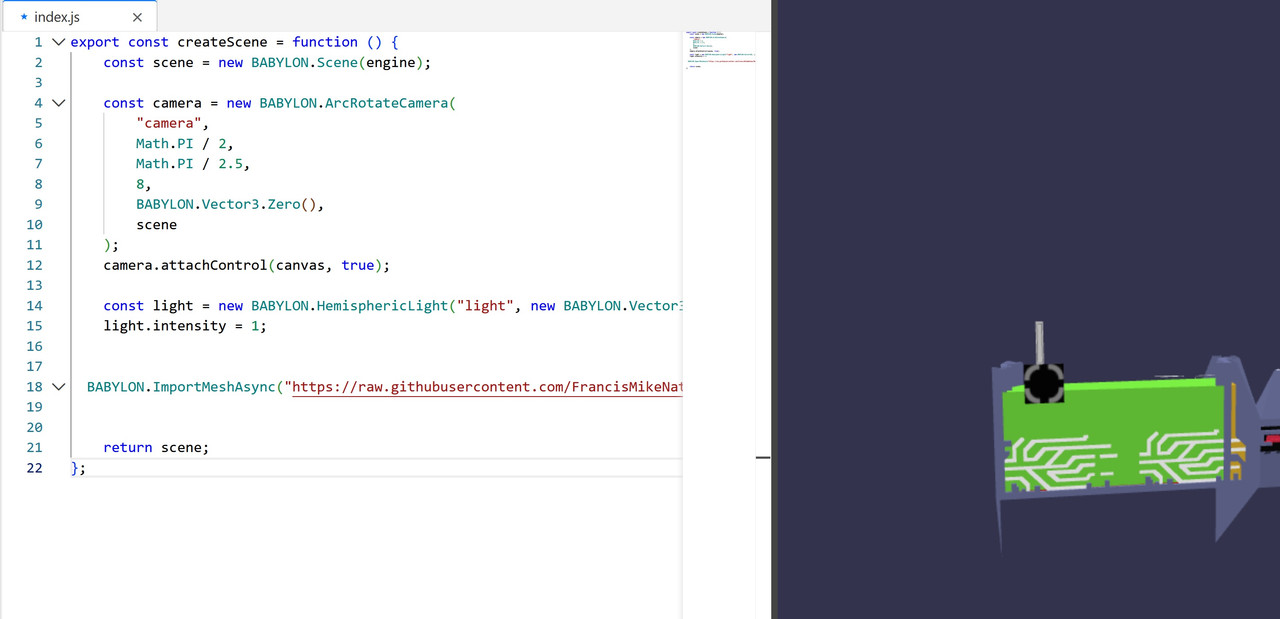This screenshot has width=1280, height=619.
Task: Click line number 18 in the gutter
Action: [x=34, y=386]
